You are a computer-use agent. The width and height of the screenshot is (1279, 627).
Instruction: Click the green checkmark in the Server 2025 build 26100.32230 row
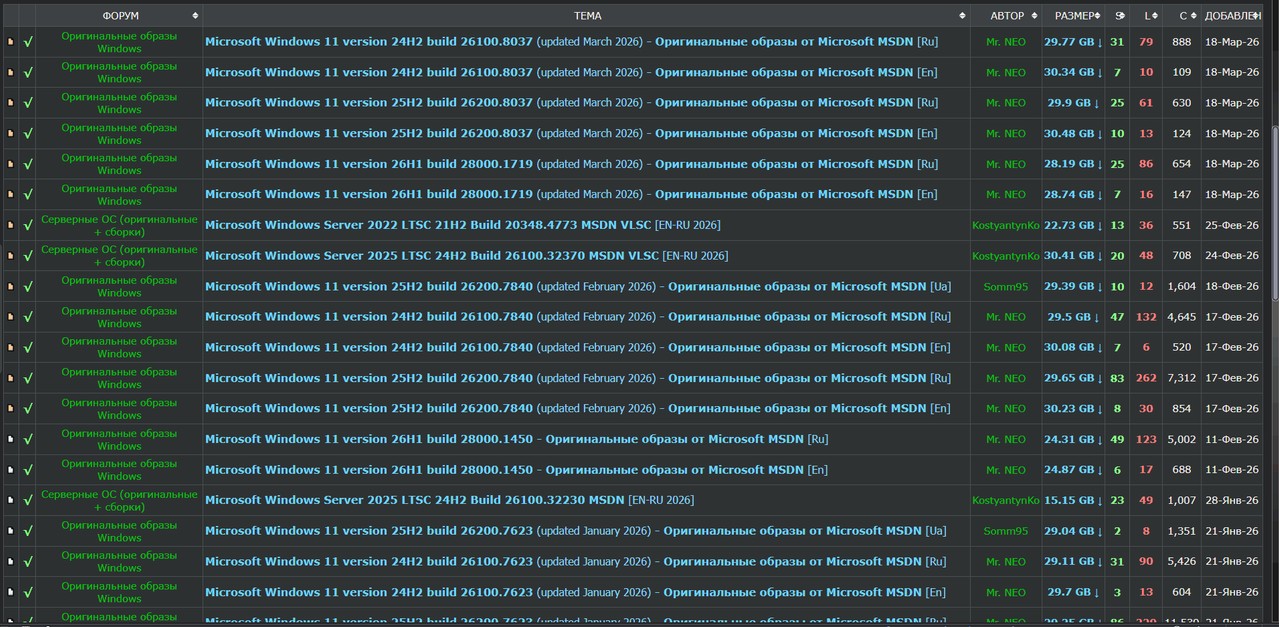pyautogui.click(x=28, y=501)
